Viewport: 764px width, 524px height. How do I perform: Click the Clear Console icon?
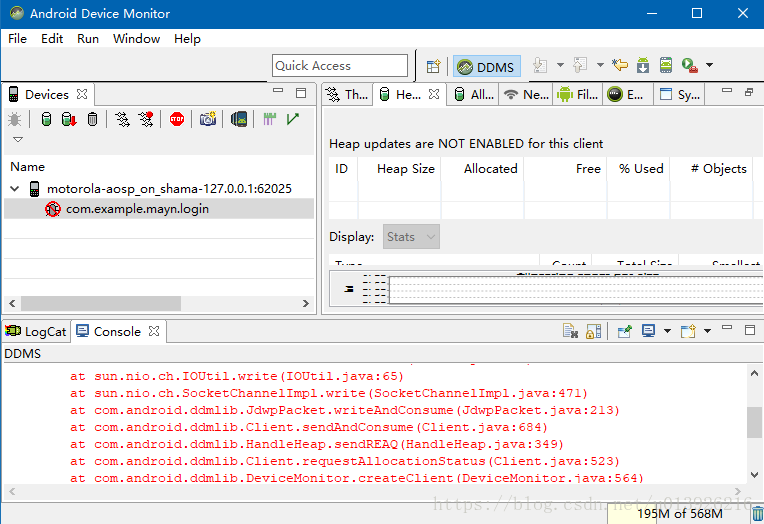pos(570,331)
